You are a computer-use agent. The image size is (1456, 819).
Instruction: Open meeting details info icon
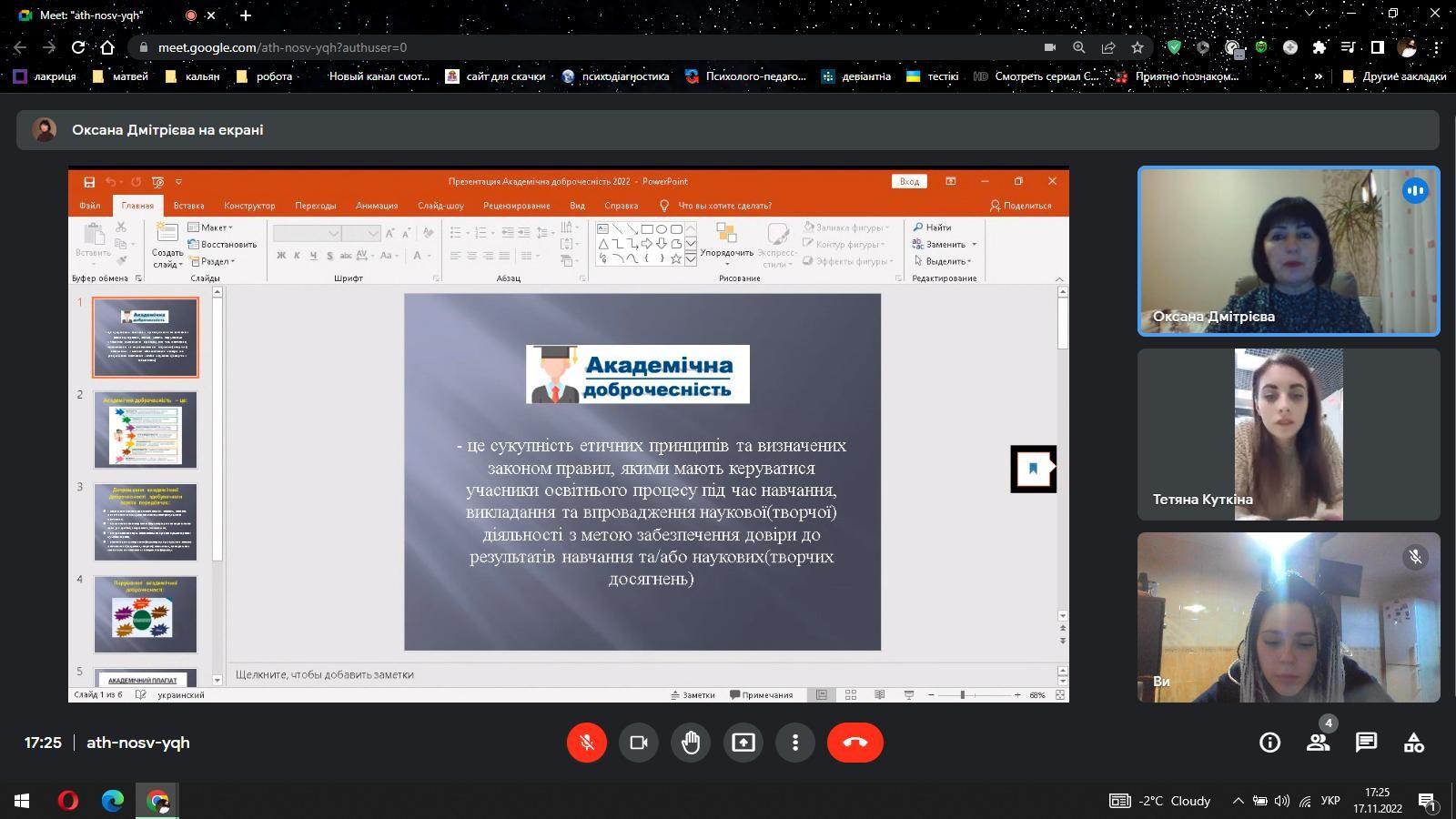click(1269, 743)
